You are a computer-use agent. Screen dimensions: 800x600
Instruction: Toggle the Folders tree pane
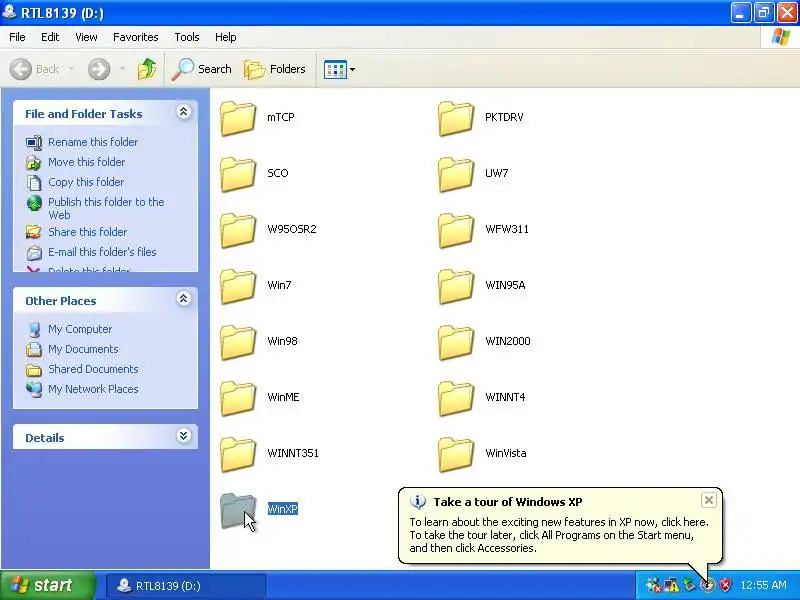coord(275,69)
